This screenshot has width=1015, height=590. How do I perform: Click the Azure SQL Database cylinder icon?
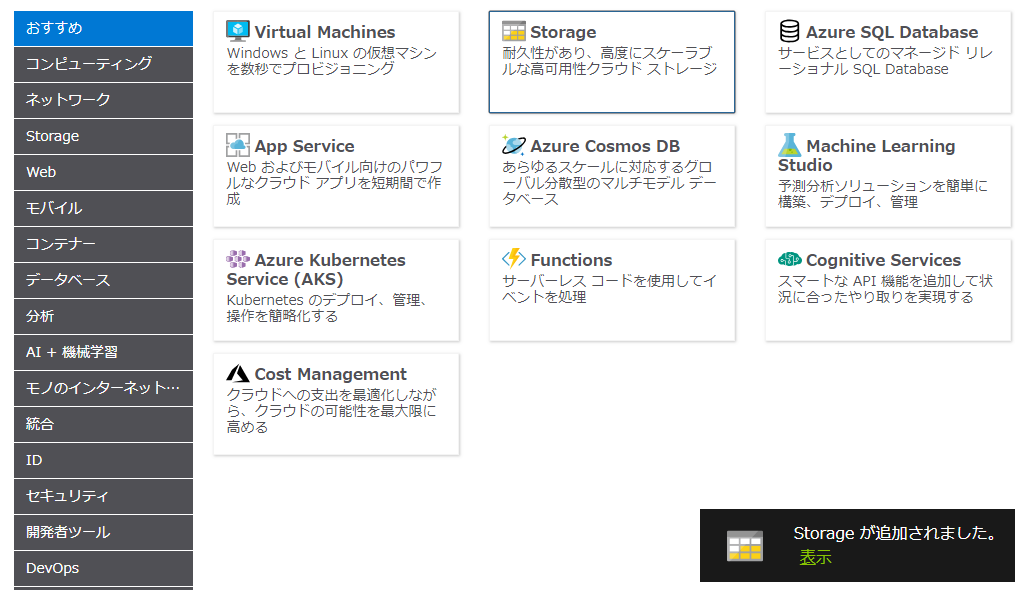(x=790, y=31)
